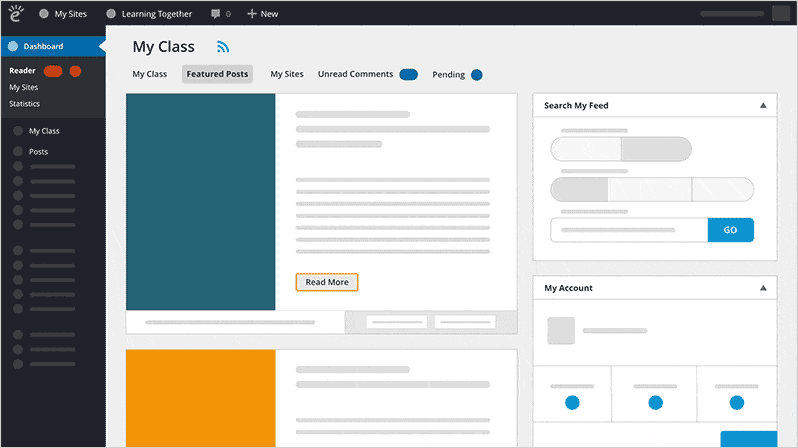Collapse the Search My Feed panel
798x448 pixels.
pyautogui.click(x=763, y=105)
